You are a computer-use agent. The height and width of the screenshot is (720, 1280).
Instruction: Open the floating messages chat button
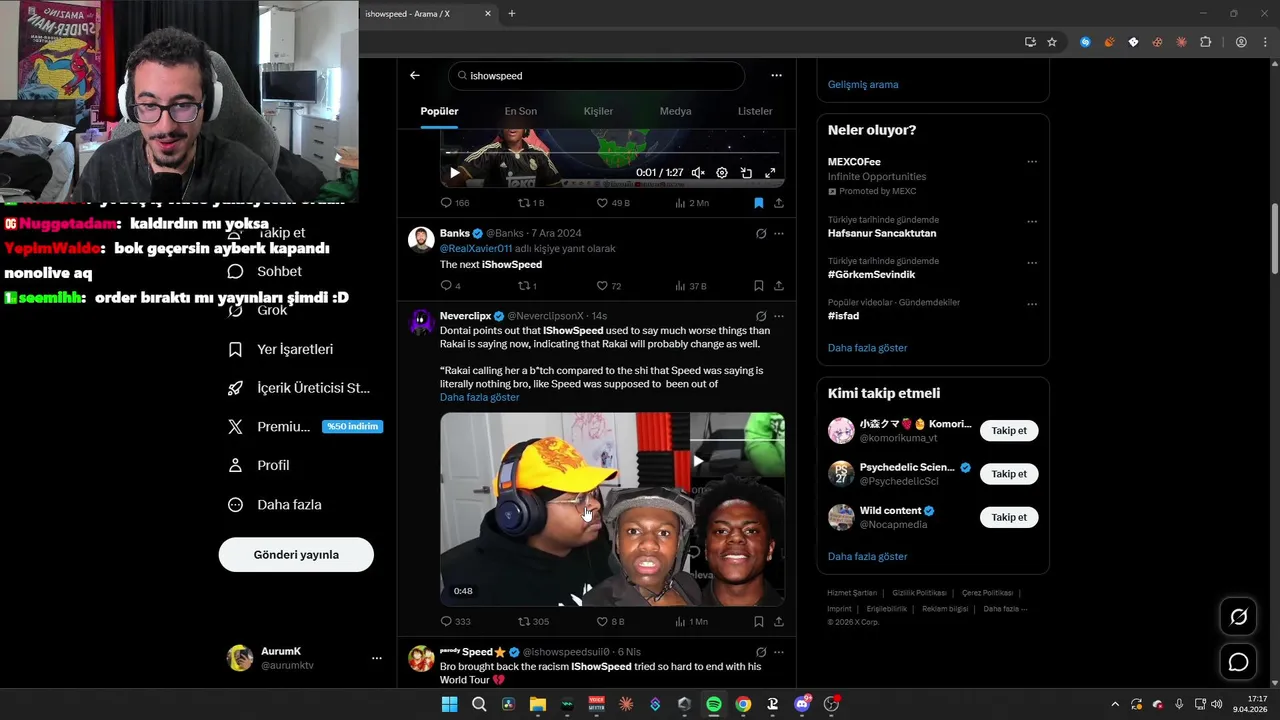click(x=1238, y=662)
